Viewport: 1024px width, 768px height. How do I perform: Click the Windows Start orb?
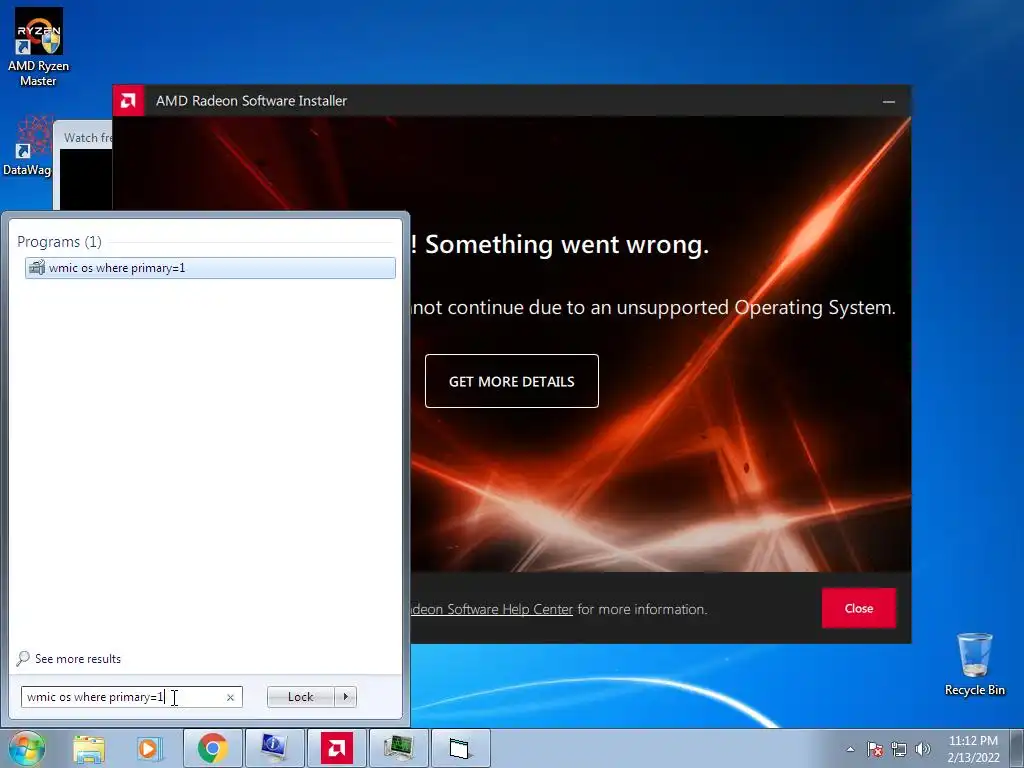tap(26, 748)
